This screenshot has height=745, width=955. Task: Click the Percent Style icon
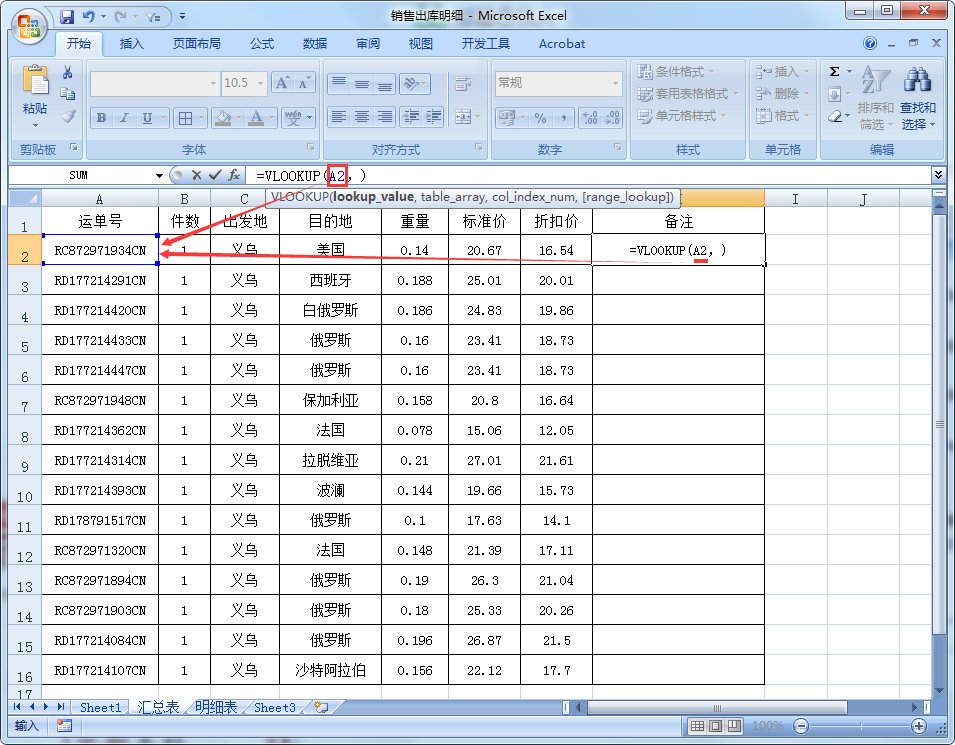pos(540,118)
